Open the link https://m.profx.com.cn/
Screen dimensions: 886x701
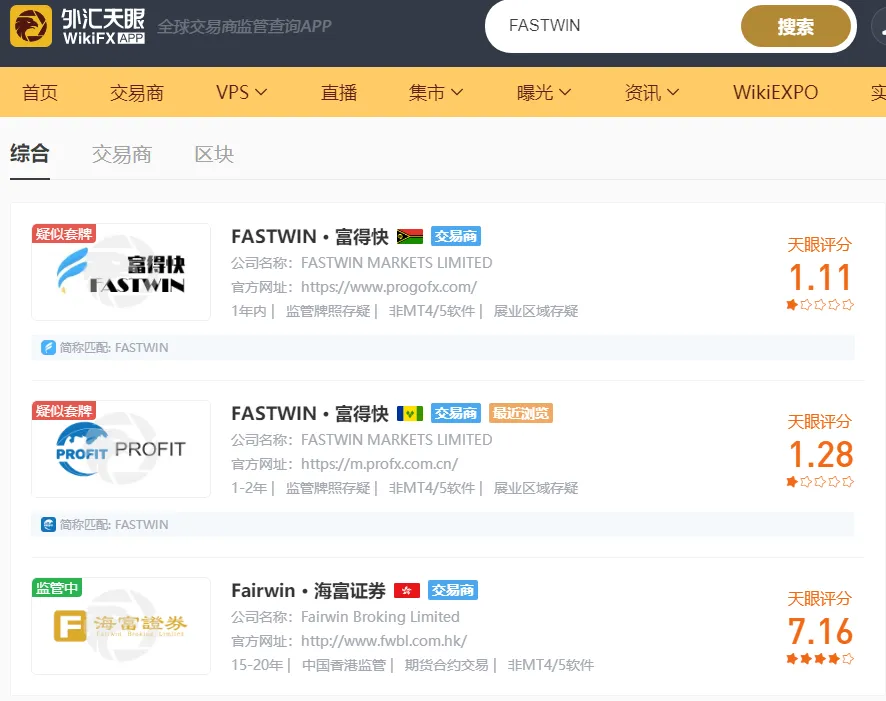tap(379, 464)
